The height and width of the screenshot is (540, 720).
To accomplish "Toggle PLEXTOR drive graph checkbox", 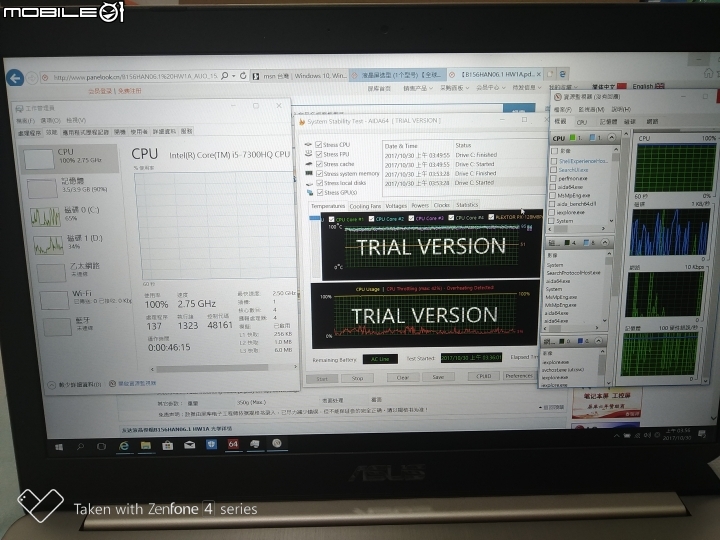I will tap(491, 217).
